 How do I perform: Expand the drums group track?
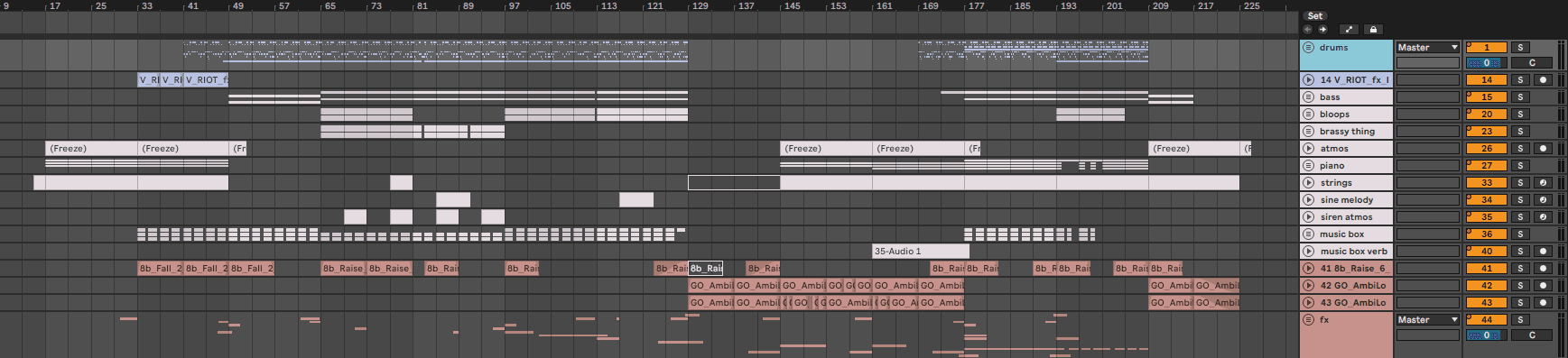pos(1308,48)
